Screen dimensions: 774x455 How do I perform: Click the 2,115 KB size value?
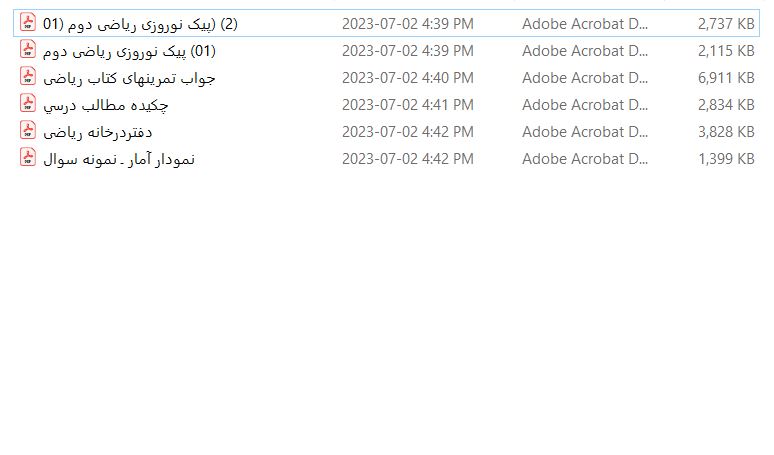coord(726,51)
